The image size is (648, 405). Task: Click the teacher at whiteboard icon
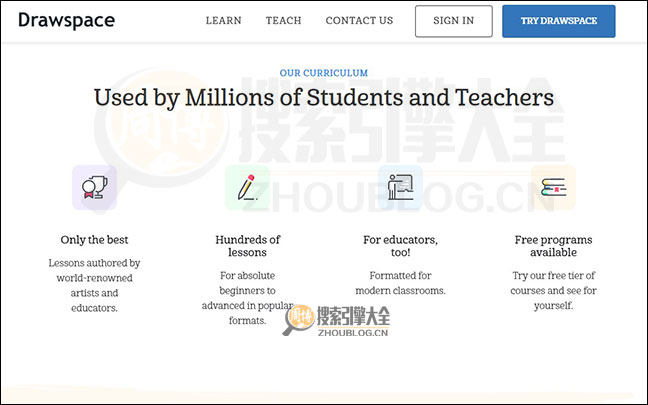400,186
